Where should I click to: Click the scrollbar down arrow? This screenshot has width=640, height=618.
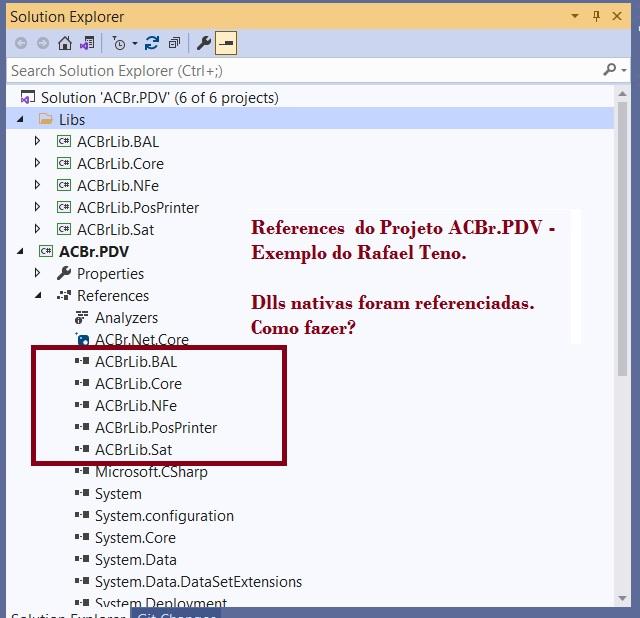coord(622,599)
